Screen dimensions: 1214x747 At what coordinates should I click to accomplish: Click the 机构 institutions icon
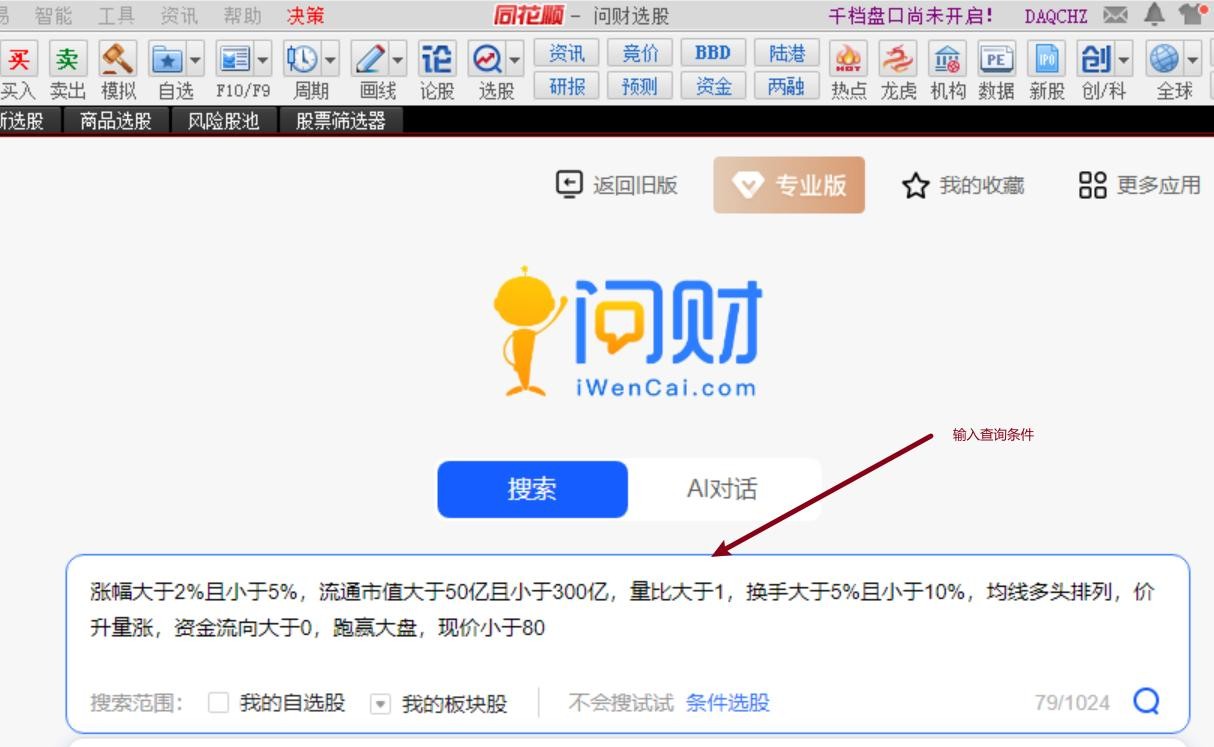tap(947, 61)
